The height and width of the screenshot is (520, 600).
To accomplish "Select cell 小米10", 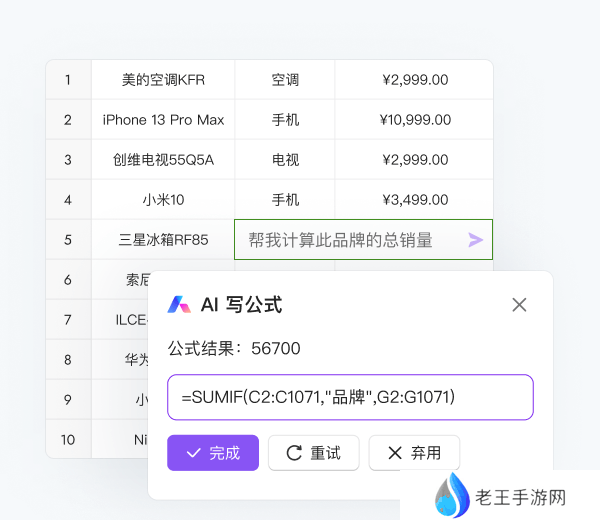I will (163, 200).
